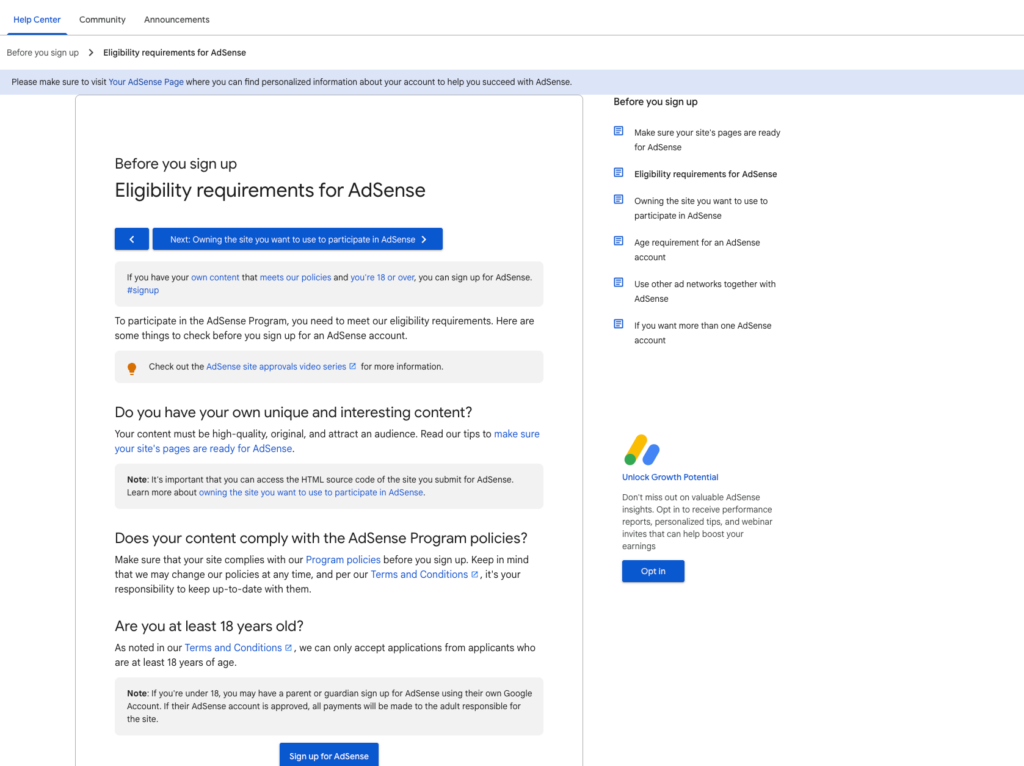Select heading 'Does your content comply' with policies
This screenshot has height=766, width=1024.
click(321, 539)
